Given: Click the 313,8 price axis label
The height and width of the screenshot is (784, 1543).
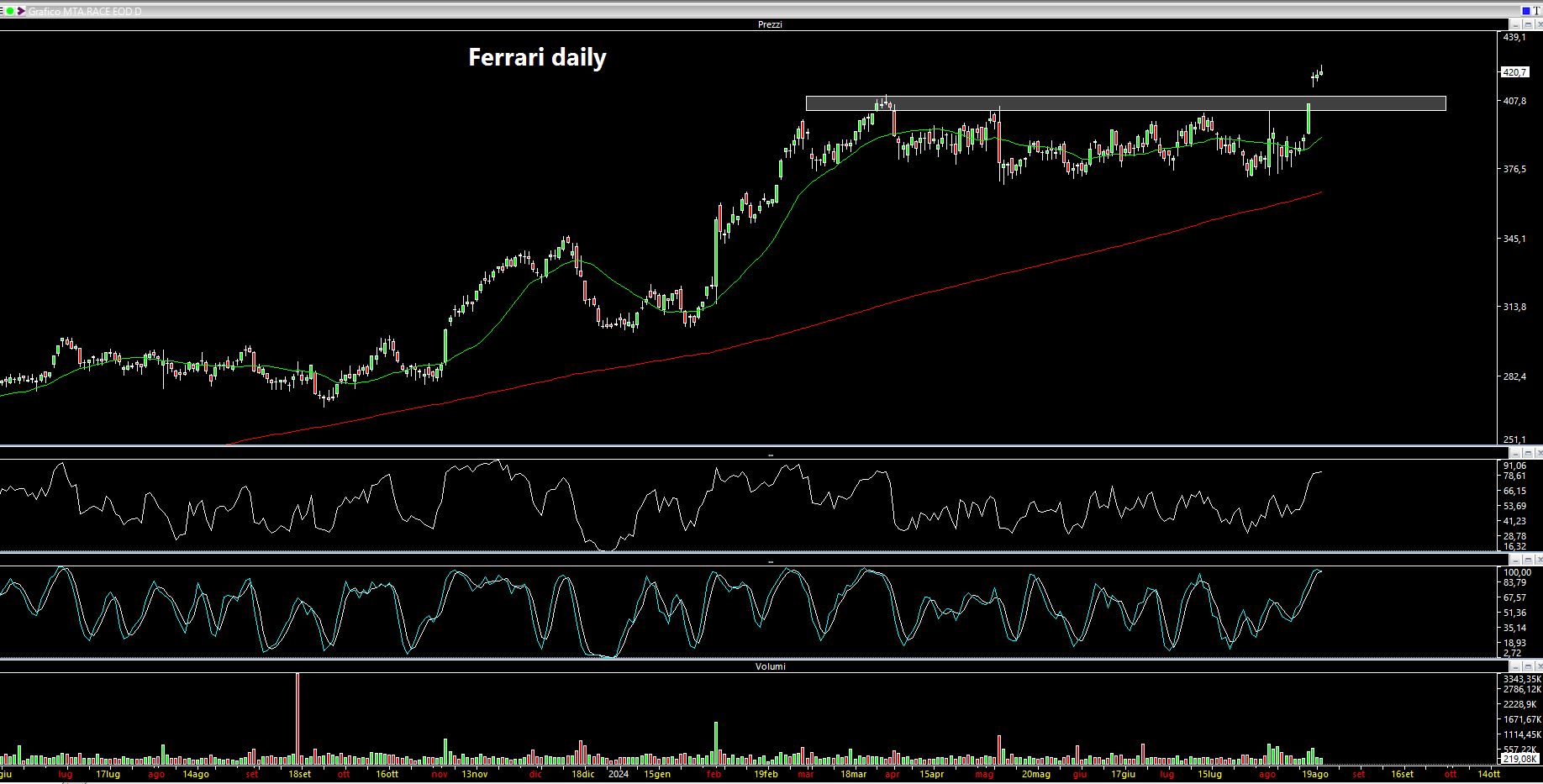Looking at the screenshot, I should (1514, 307).
